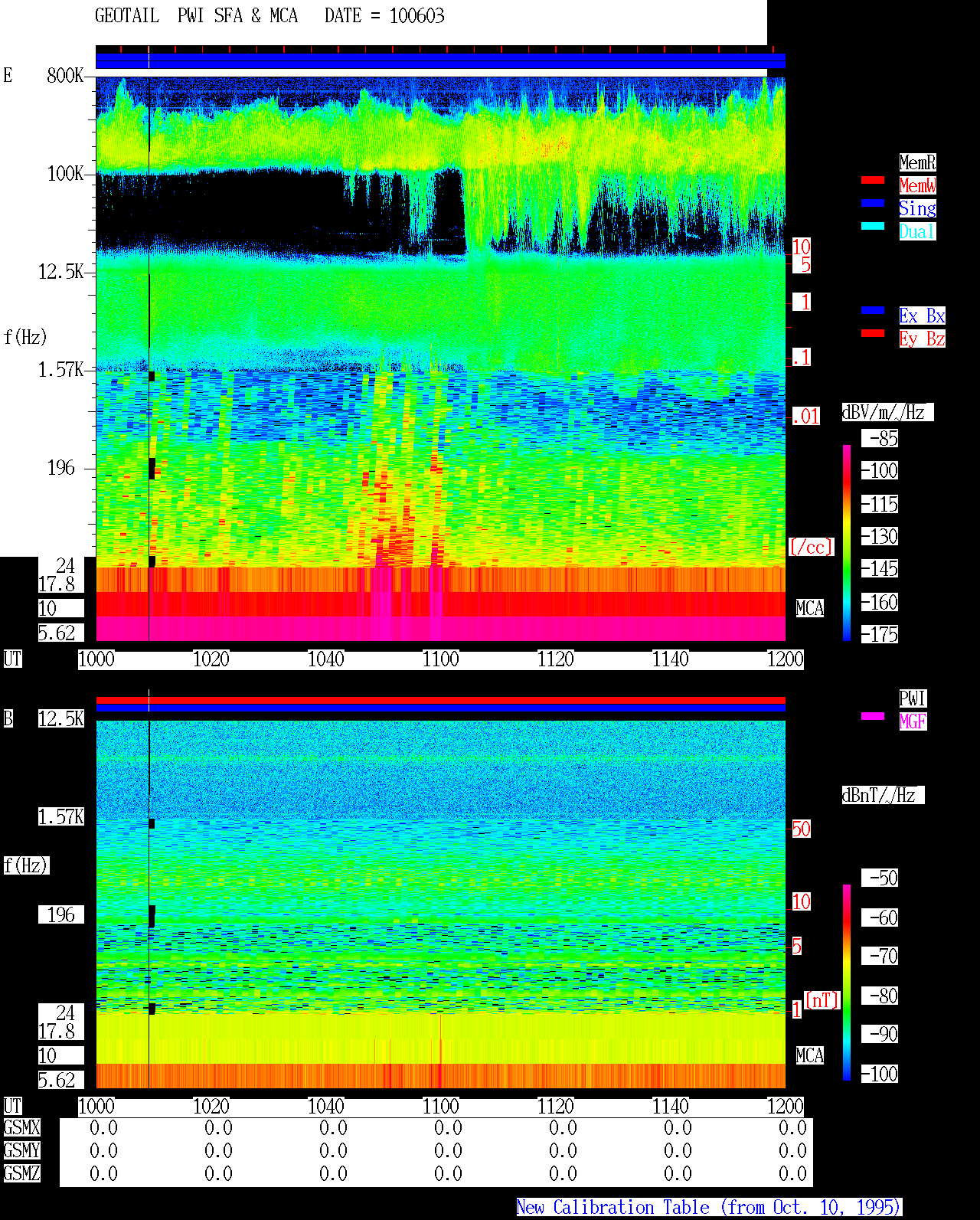
Task: Click the red .01 density scale label
Action: [805, 417]
